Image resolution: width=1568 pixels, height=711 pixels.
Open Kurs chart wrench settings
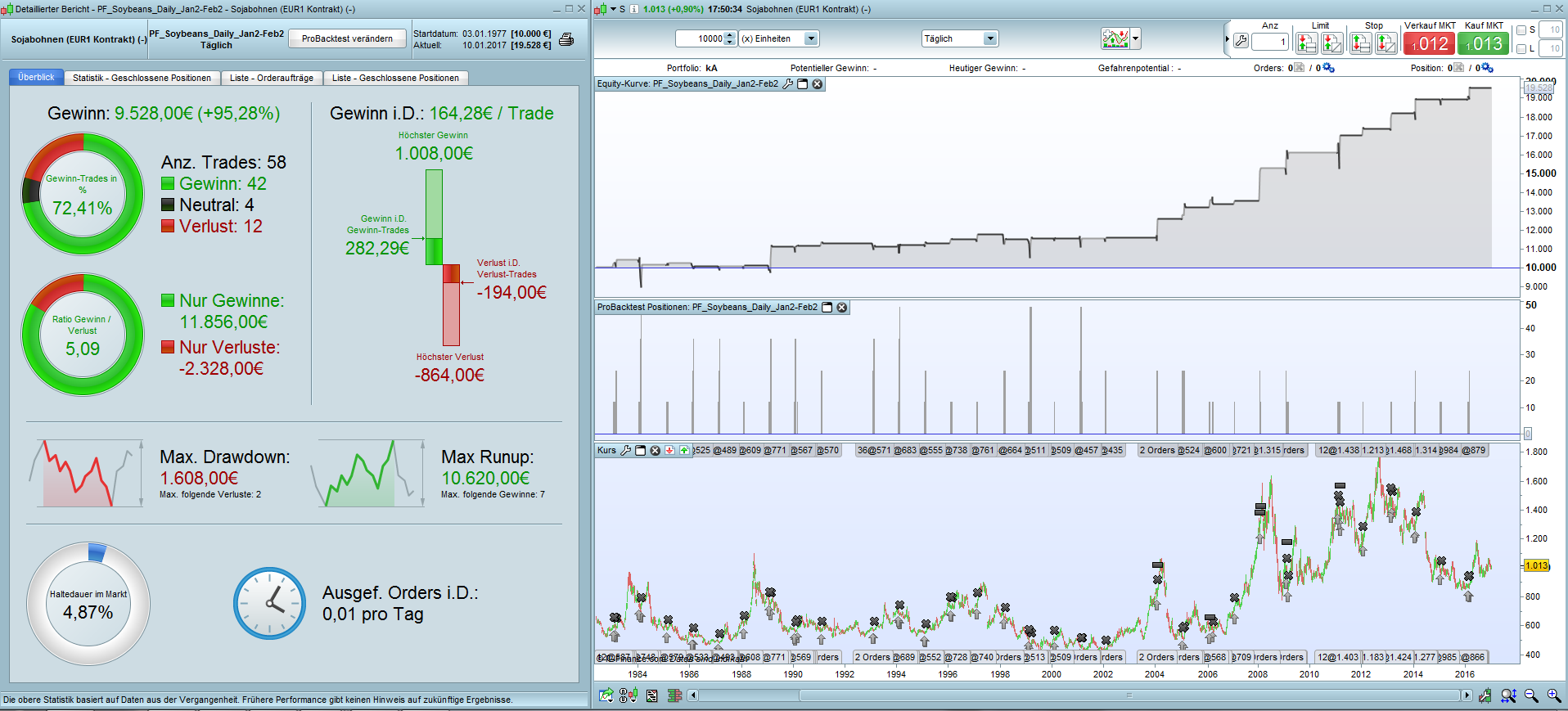(626, 451)
